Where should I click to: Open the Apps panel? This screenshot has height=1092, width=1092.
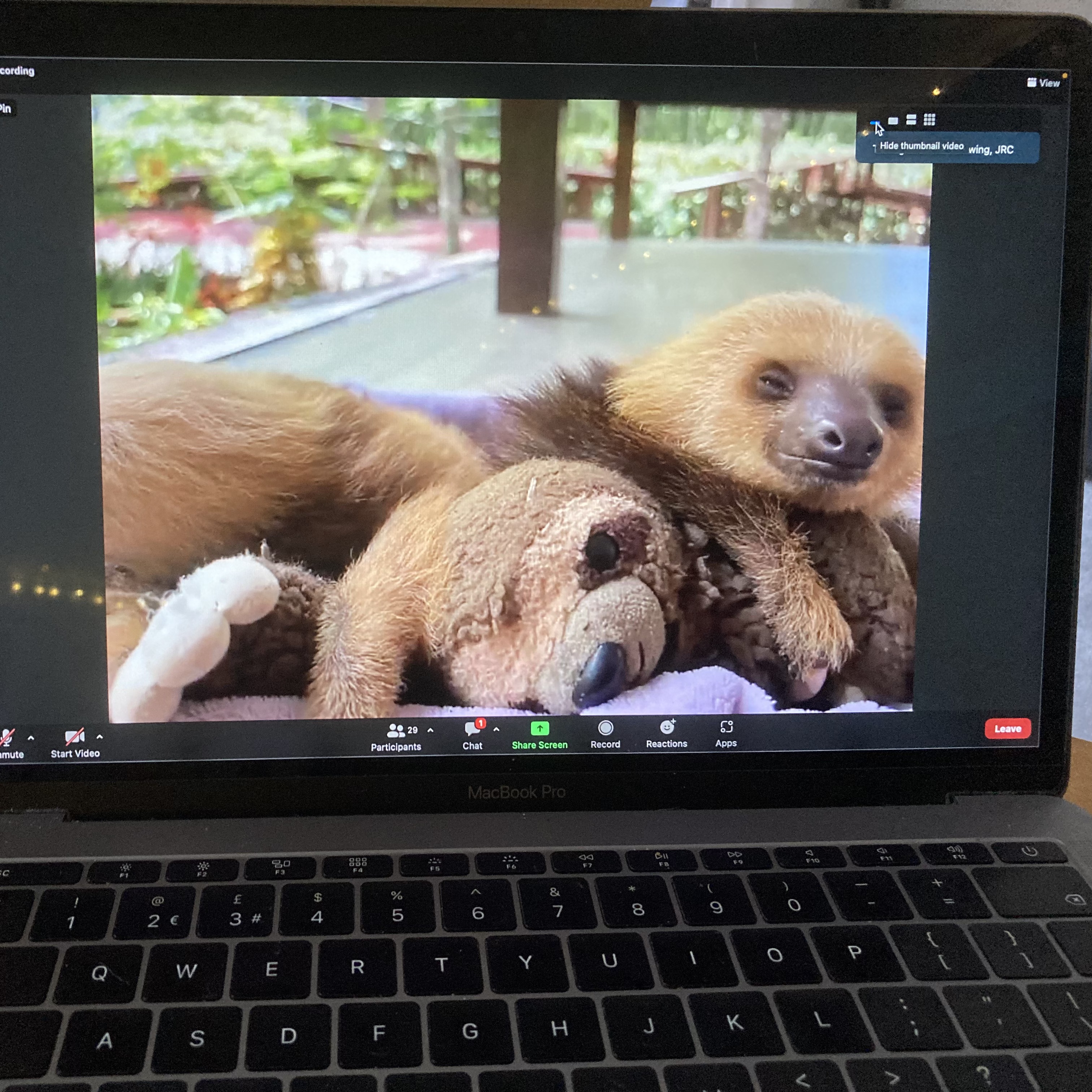[x=726, y=727]
